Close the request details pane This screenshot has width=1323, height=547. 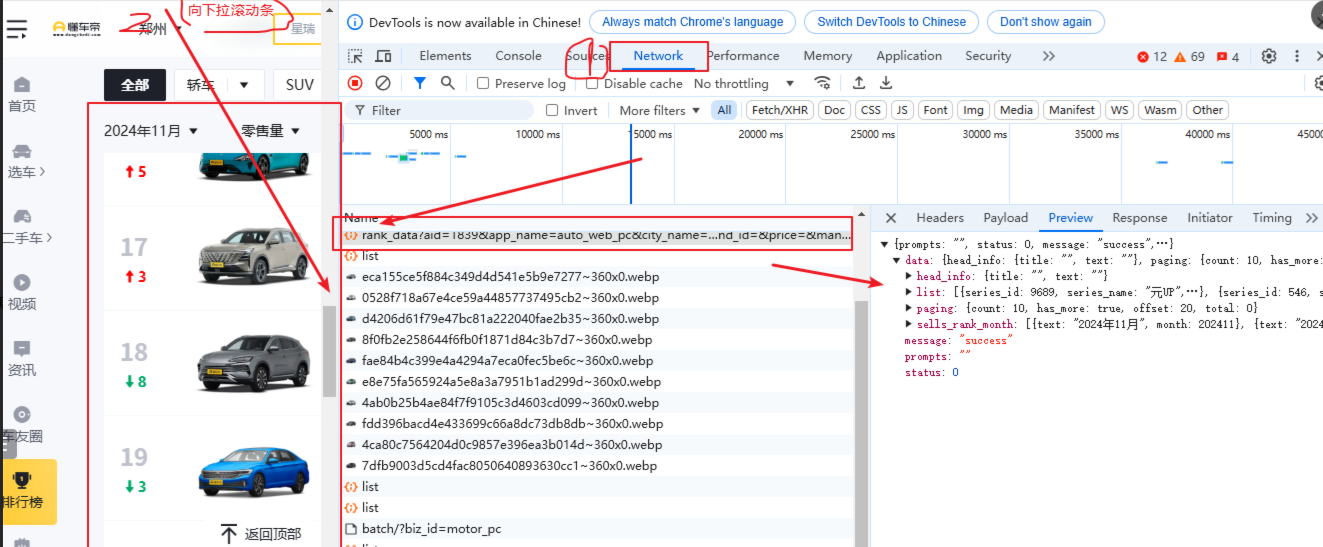[x=891, y=217]
